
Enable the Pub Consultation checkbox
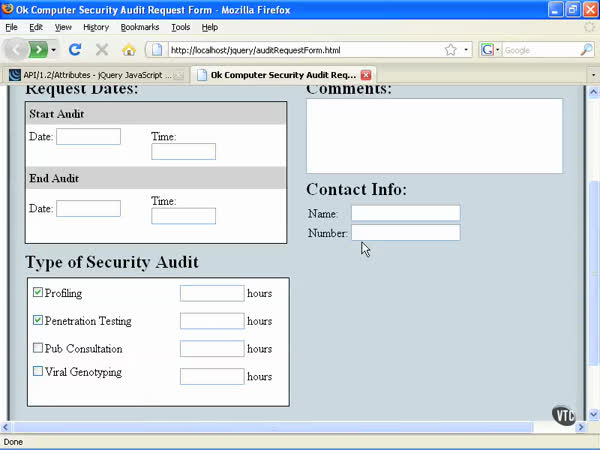[38, 349]
